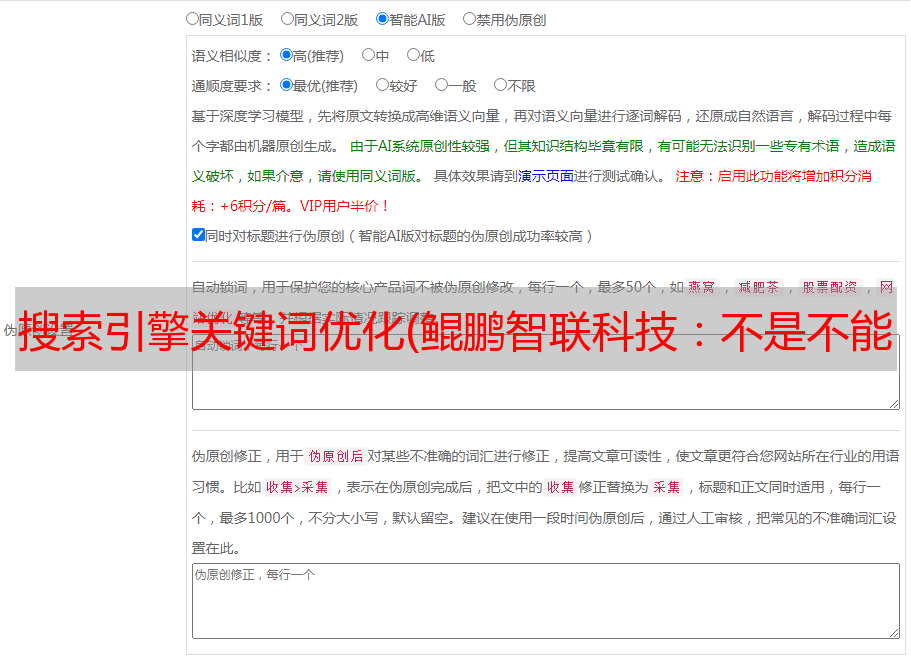The image size is (911, 658).
Task: Choose the 智能AI版 mode
Action: click(382, 19)
